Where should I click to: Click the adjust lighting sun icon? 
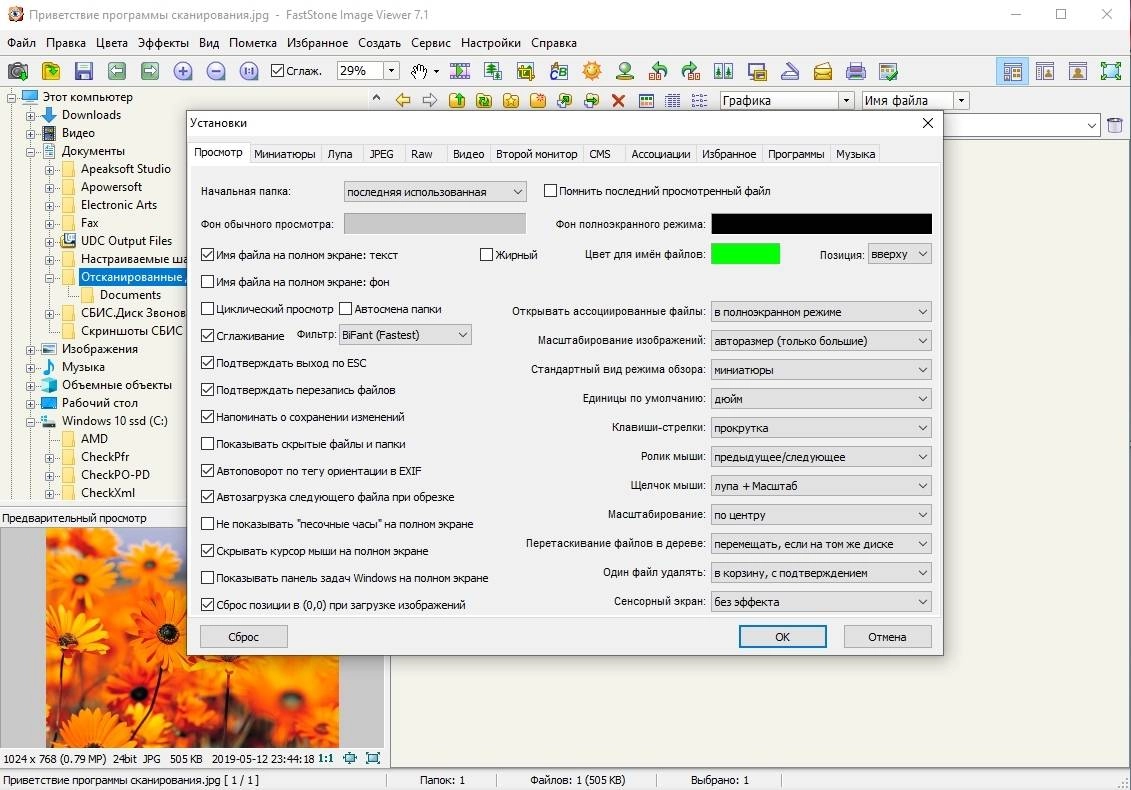[x=591, y=71]
